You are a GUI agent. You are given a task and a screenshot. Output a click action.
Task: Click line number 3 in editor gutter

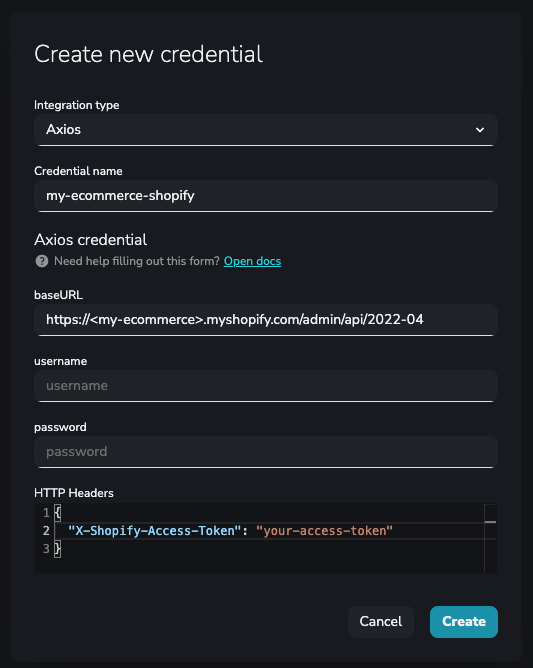[46, 549]
